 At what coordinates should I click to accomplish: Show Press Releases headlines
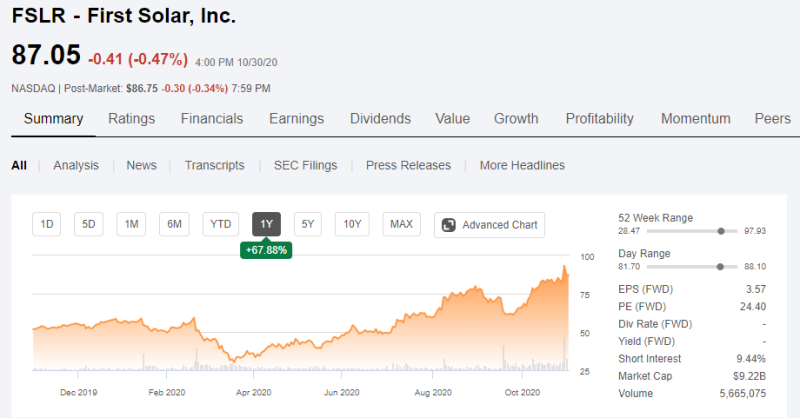[x=408, y=165]
